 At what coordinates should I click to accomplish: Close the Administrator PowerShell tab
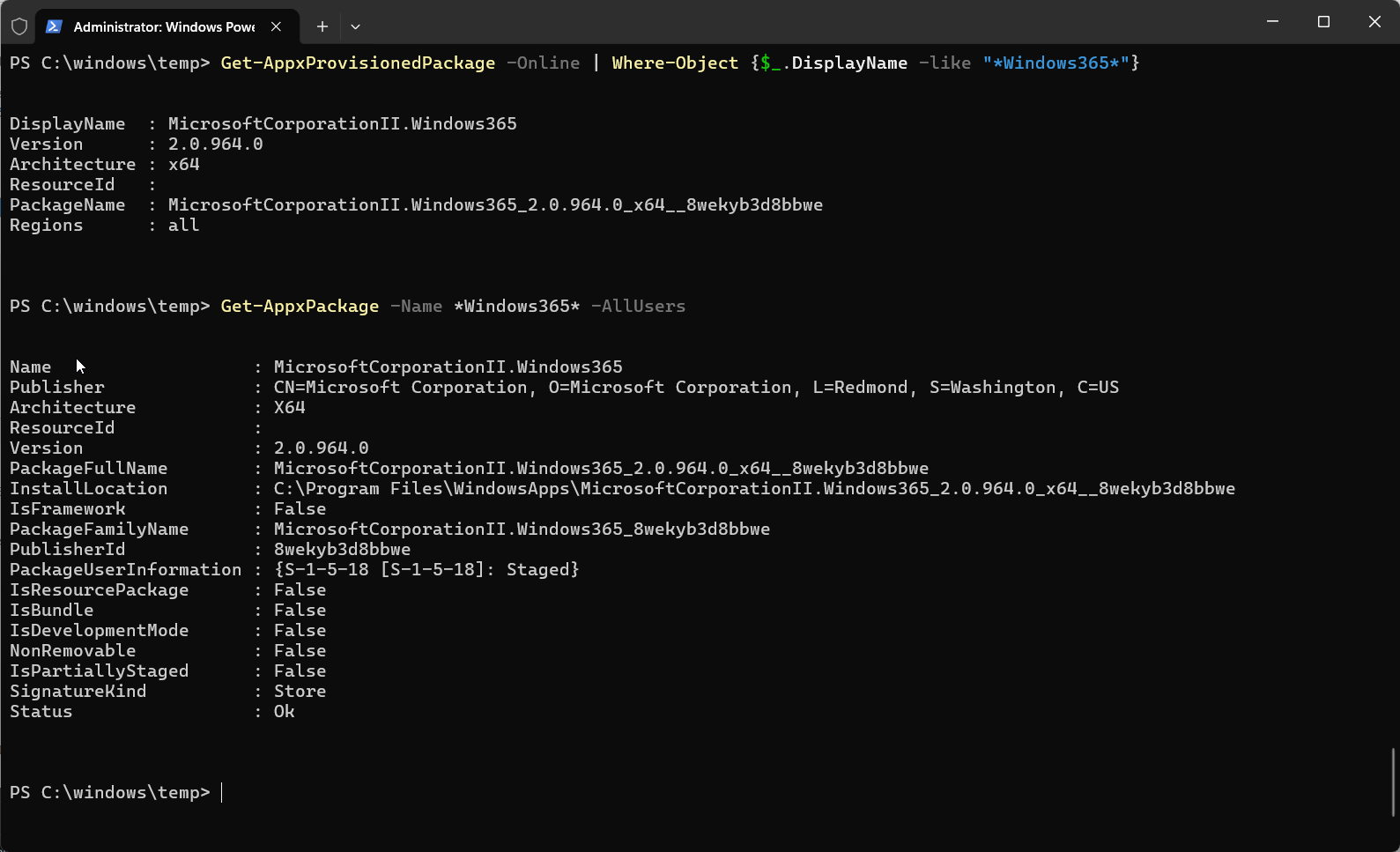pos(276,26)
